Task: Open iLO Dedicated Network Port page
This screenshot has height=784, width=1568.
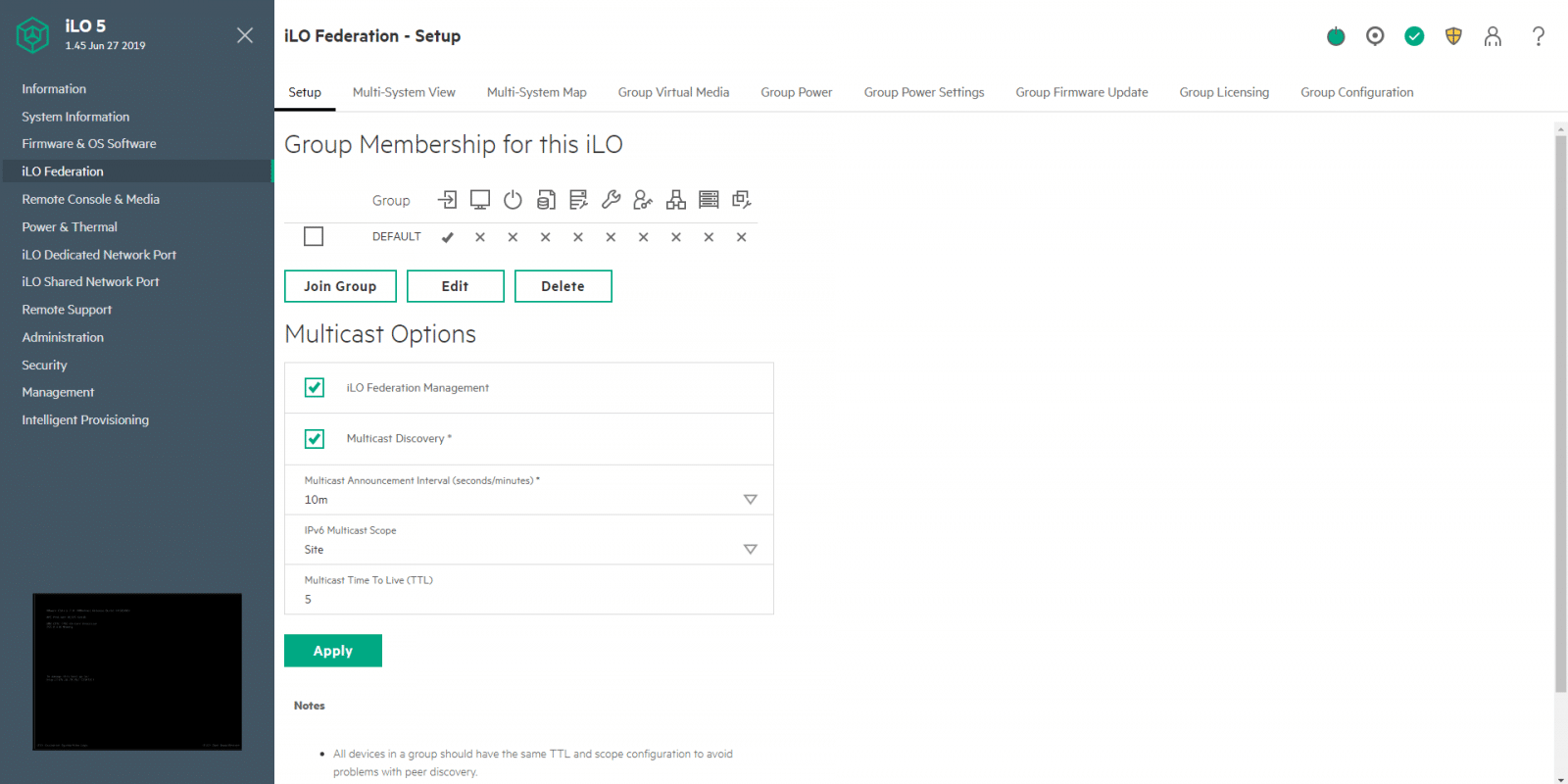Action: coord(99,255)
